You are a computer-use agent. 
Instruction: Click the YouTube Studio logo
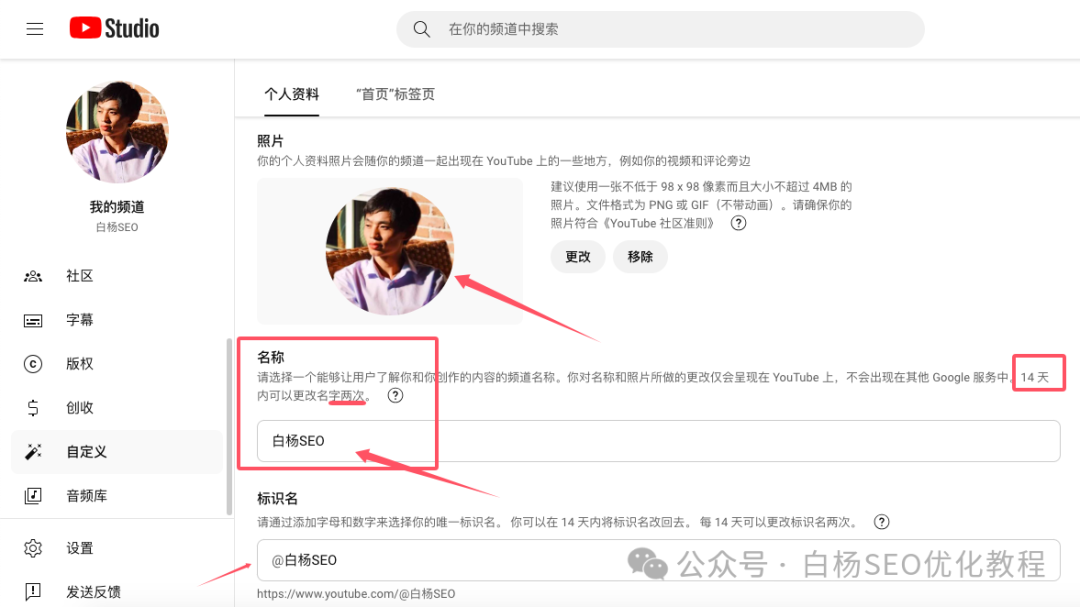114,28
